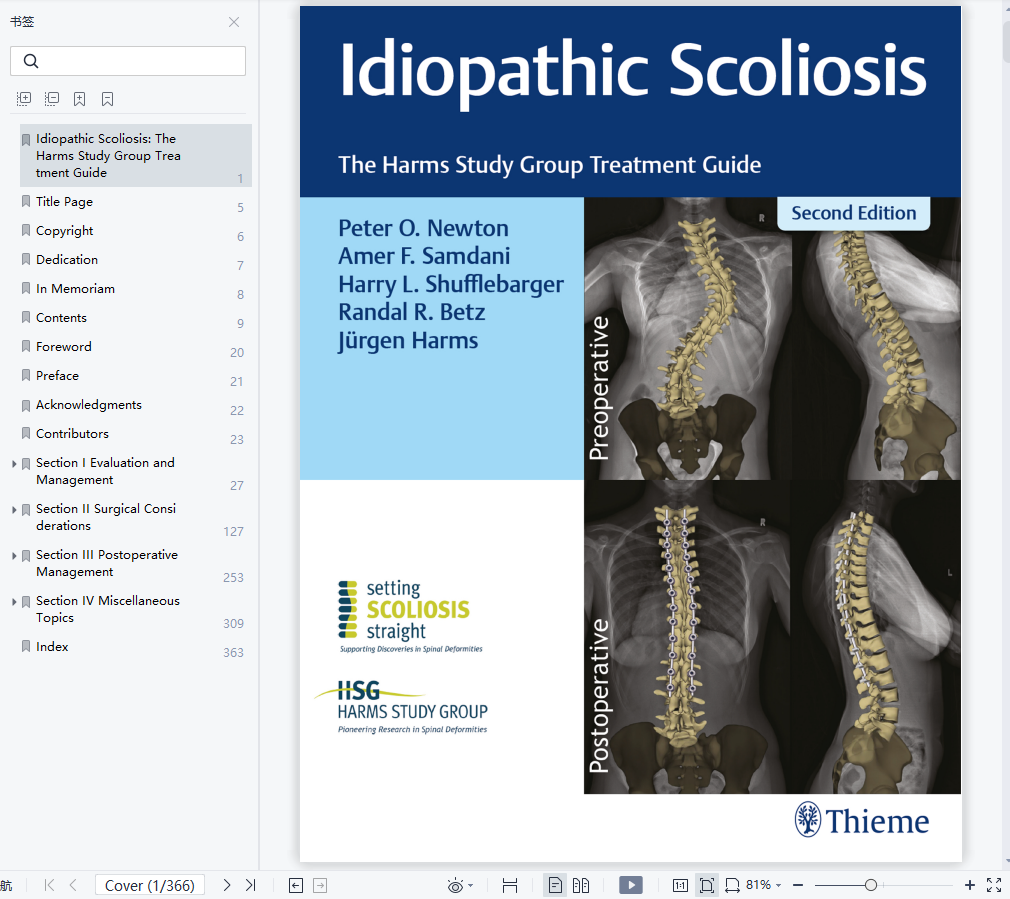Image resolution: width=1010 pixels, height=899 pixels.
Task: Zoom in with the plus button
Action: pos(969,885)
